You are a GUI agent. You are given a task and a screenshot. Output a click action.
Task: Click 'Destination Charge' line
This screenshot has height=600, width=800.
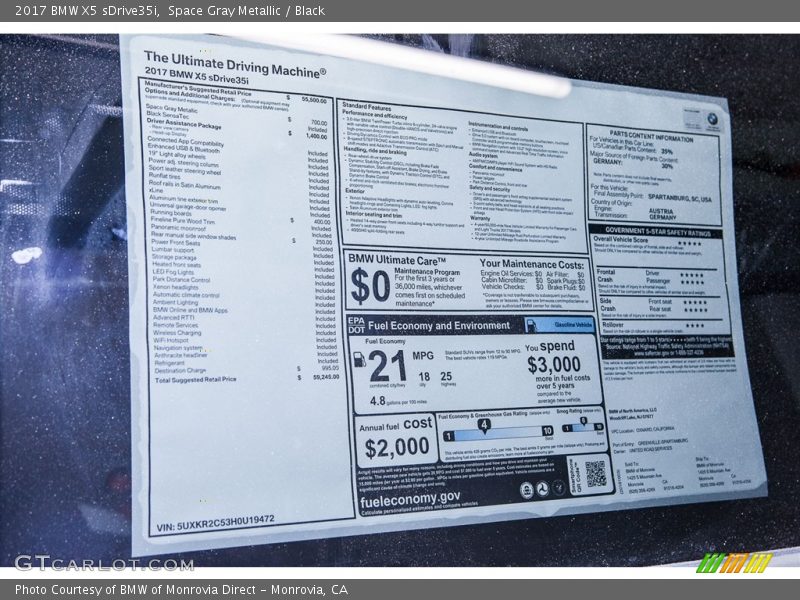point(180,370)
